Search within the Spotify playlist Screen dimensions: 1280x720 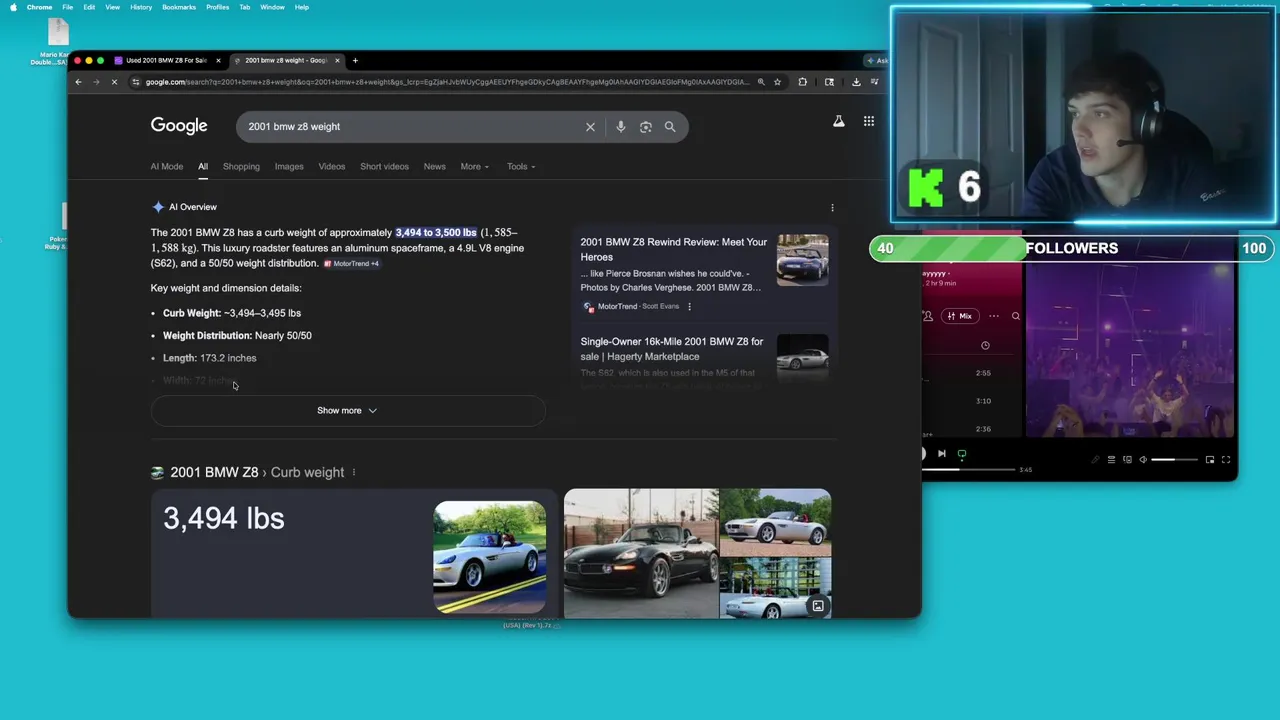click(1015, 316)
